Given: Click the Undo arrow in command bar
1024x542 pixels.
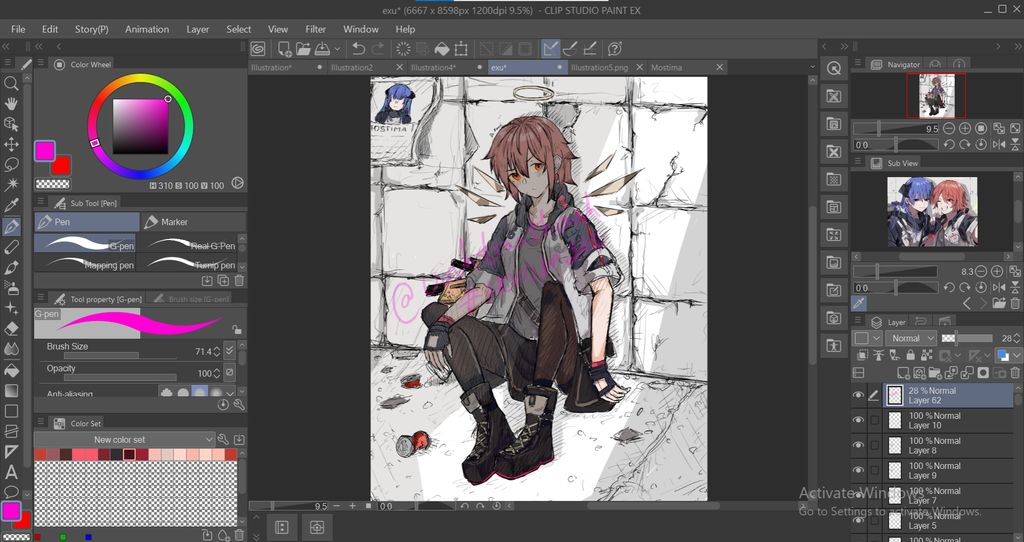Looking at the screenshot, I should pyautogui.click(x=358, y=48).
